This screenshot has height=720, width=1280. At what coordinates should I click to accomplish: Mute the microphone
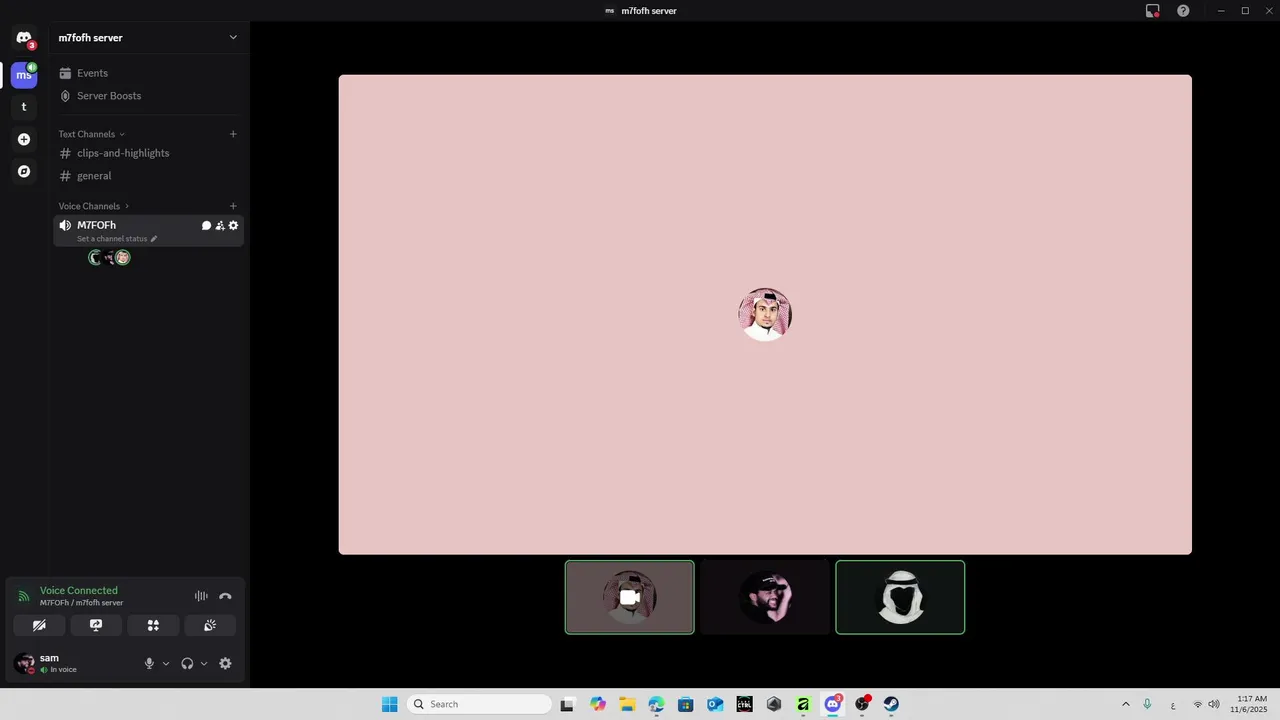click(x=149, y=664)
